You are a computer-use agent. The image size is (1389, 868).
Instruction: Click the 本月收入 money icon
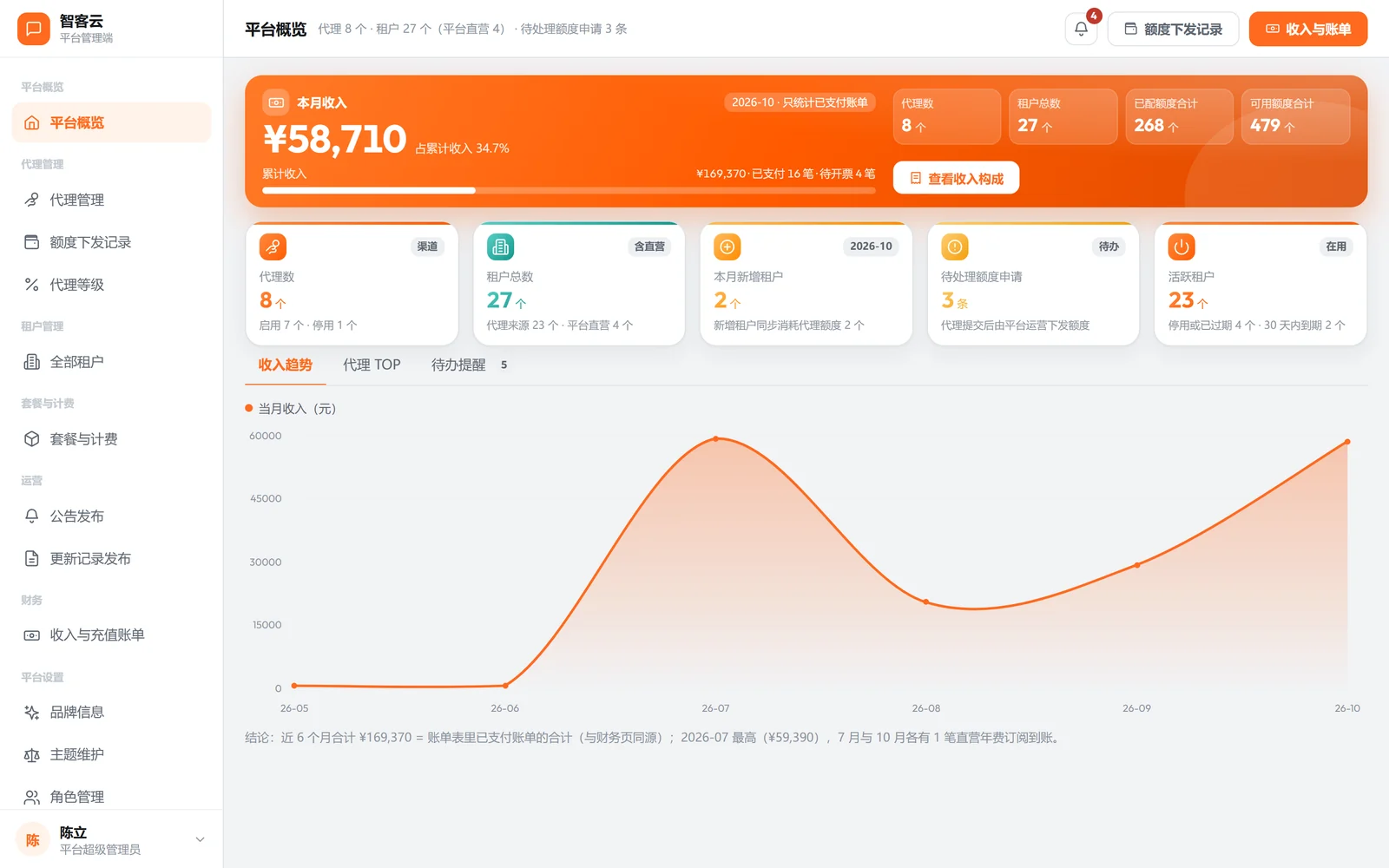point(276,102)
